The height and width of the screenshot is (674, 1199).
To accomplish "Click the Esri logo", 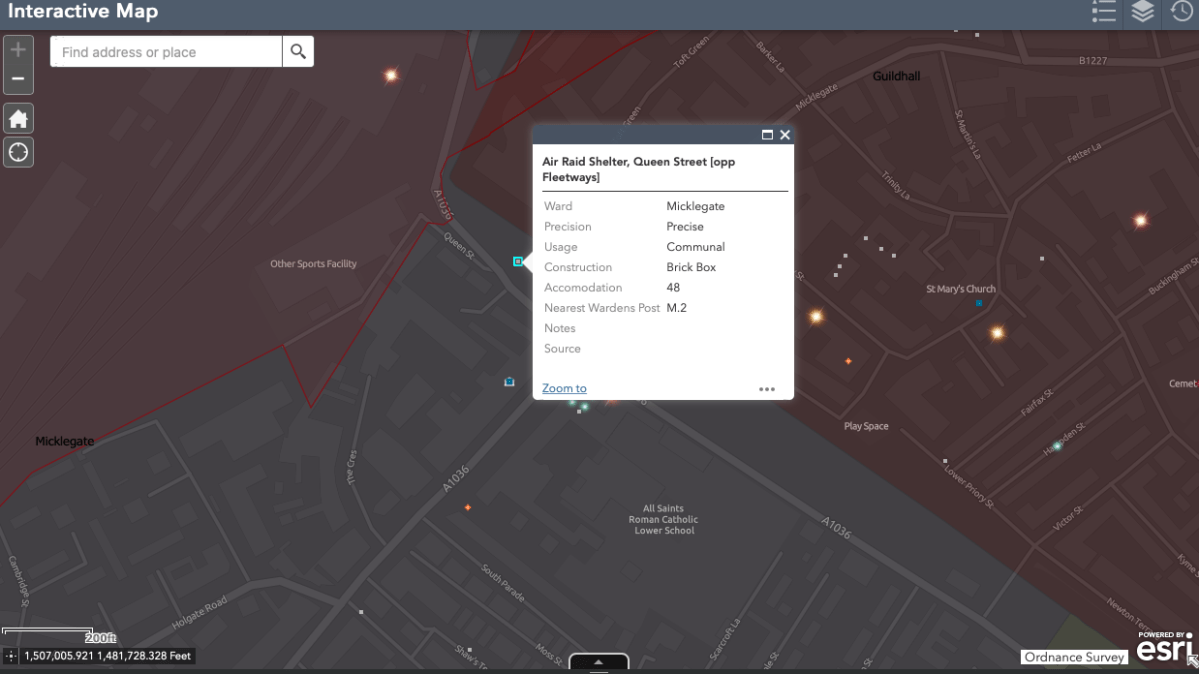I will pos(1164,650).
